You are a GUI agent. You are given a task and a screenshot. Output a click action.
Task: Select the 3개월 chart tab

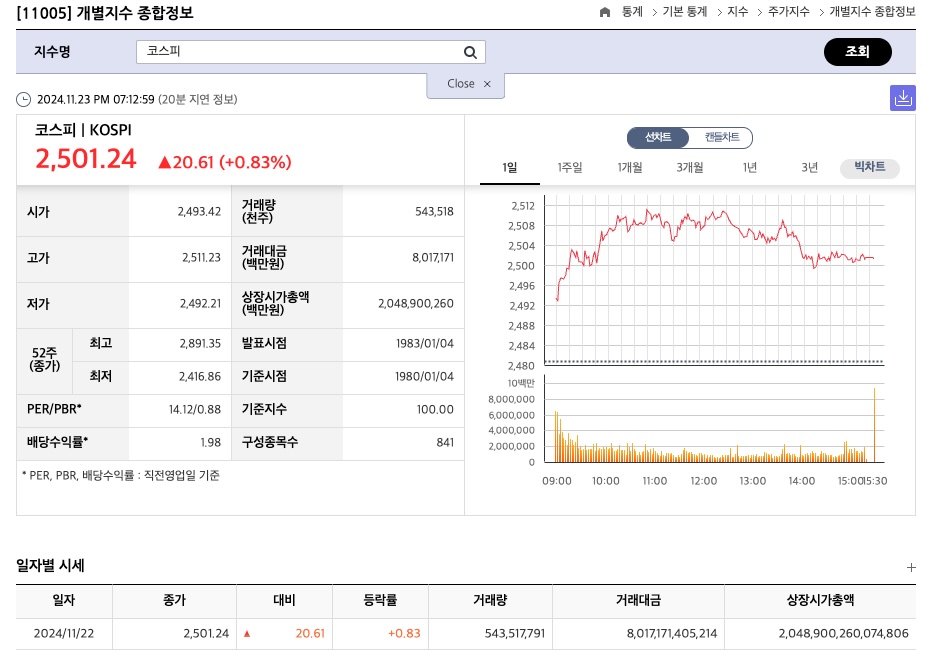point(690,167)
